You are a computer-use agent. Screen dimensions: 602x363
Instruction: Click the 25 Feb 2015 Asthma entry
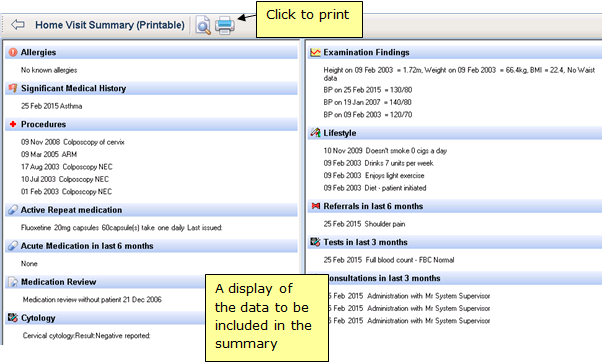coord(51,106)
